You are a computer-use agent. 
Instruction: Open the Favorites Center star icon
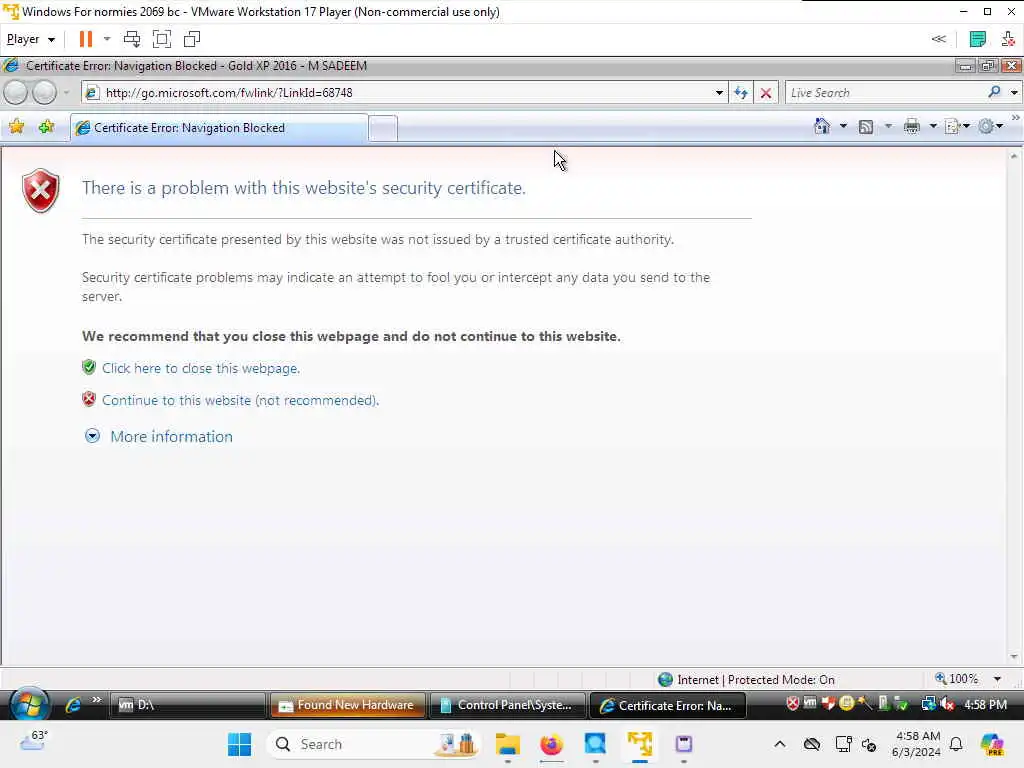[16, 127]
